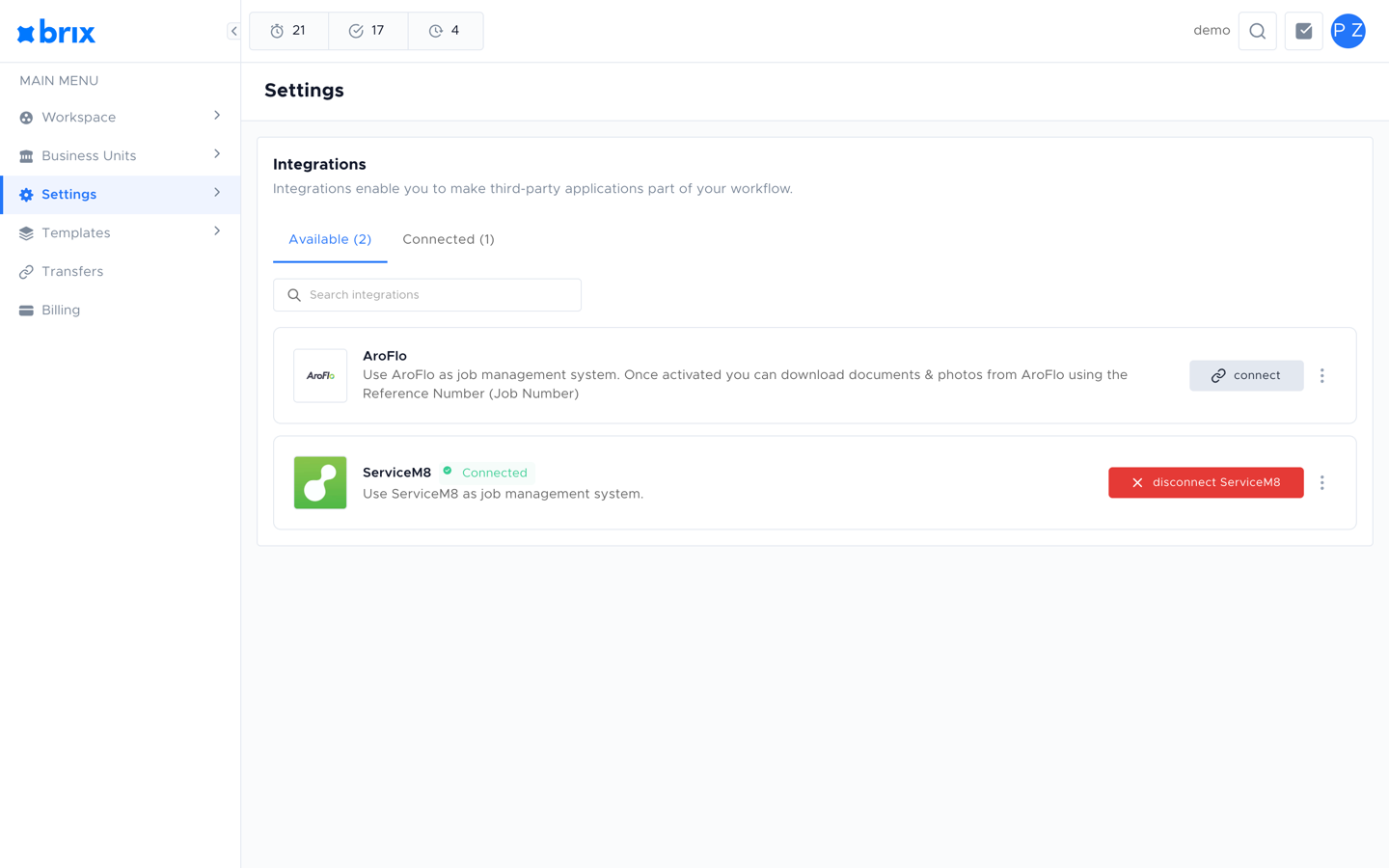Open the PZ user avatar menu
1389x868 pixels.
click(x=1348, y=31)
